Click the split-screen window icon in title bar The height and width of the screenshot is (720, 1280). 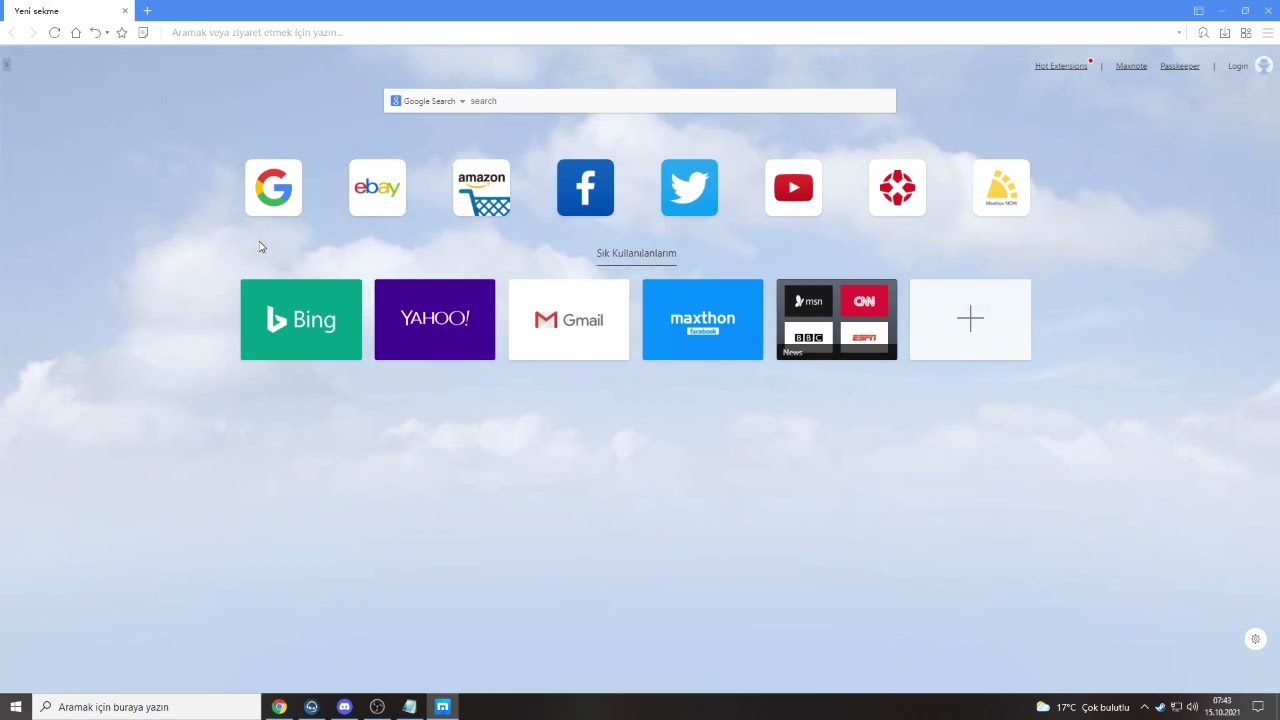[x=1198, y=11]
